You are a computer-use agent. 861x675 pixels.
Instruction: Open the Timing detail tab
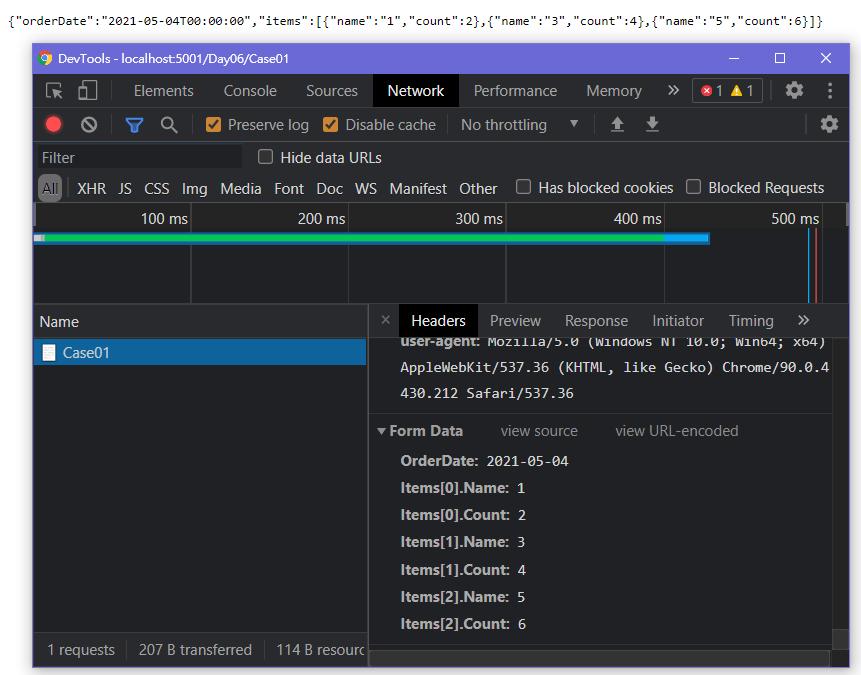pyautogui.click(x=751, y=321)
